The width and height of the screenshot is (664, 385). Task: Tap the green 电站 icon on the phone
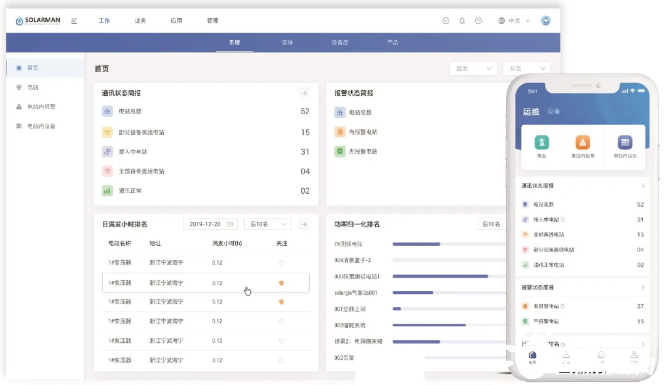(x=542, y=142)
